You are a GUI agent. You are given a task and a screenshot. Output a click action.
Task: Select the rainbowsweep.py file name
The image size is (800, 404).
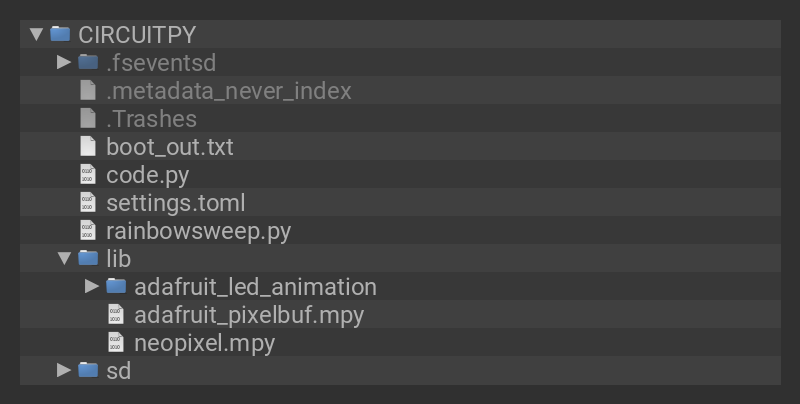(x=198, y=230)
